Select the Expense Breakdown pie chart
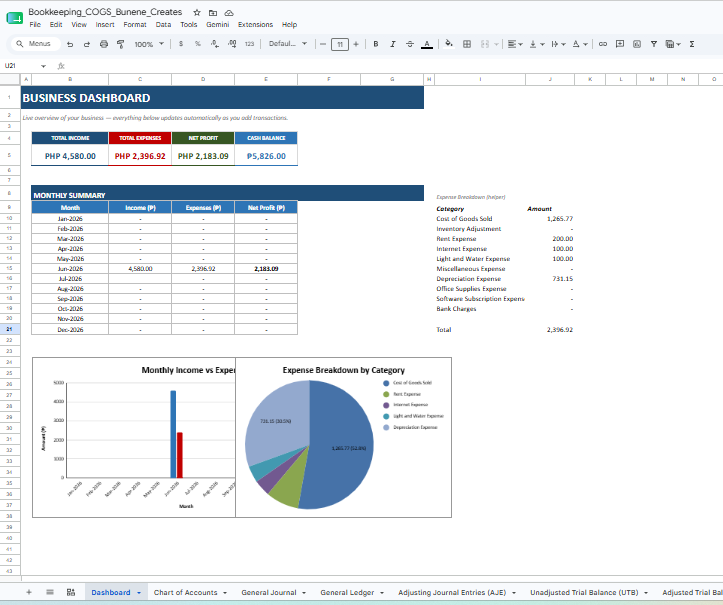The height and width of the screenshot is (605, 723). tap(344, 437)
